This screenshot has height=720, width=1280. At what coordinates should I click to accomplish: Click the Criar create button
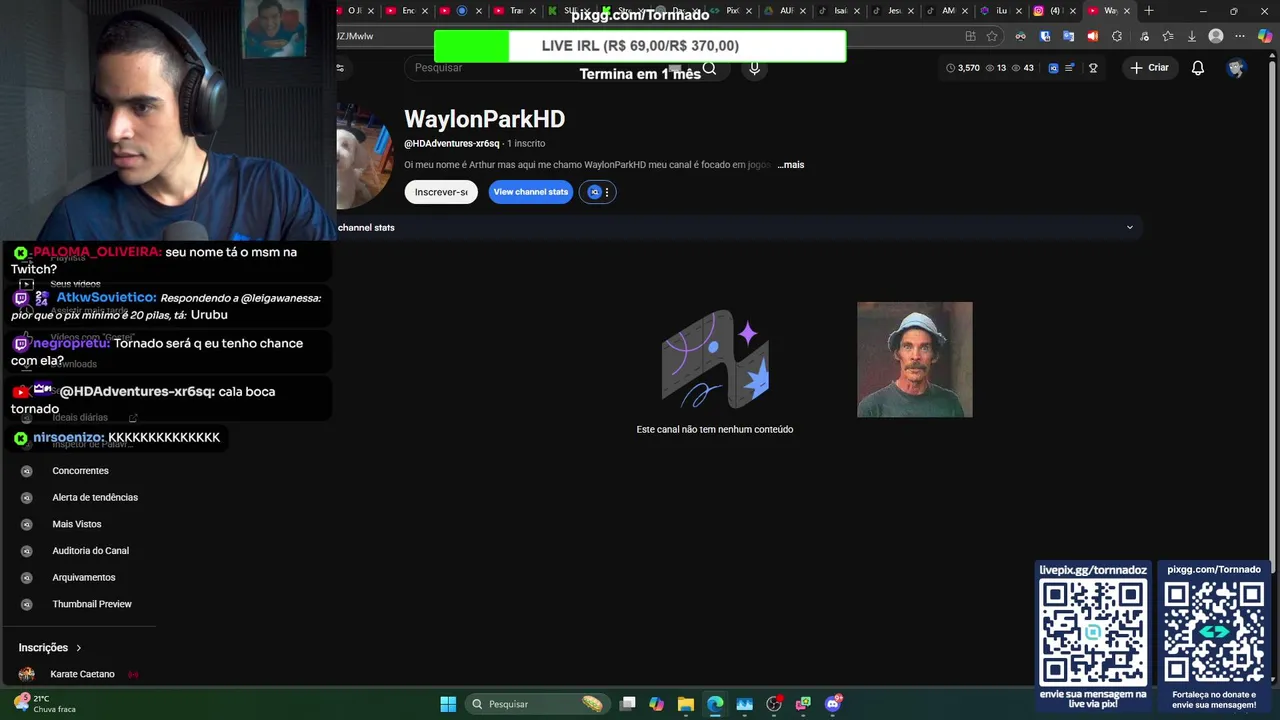[1149, 68]
